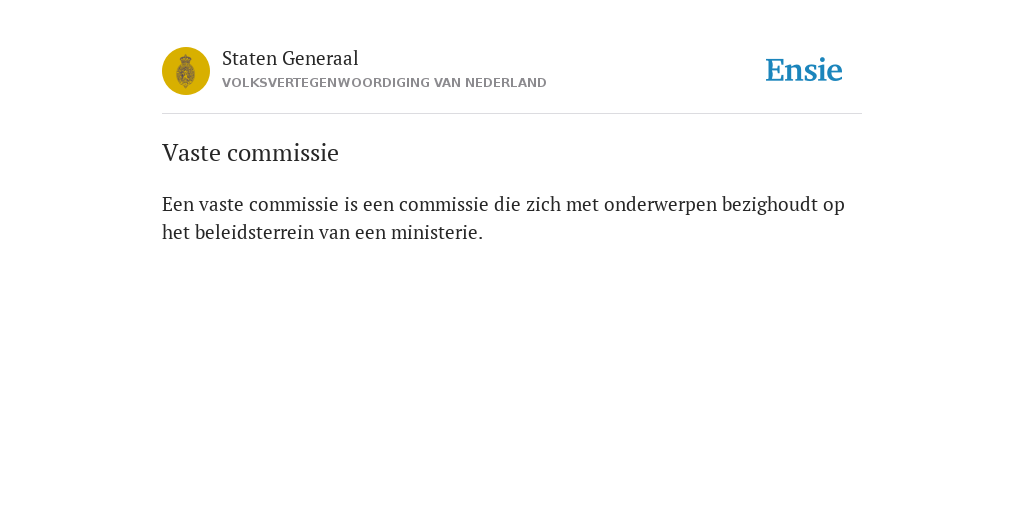Click the Vaste commissie heading
This screenshot has width=1024, height=512.
[250, 153]
